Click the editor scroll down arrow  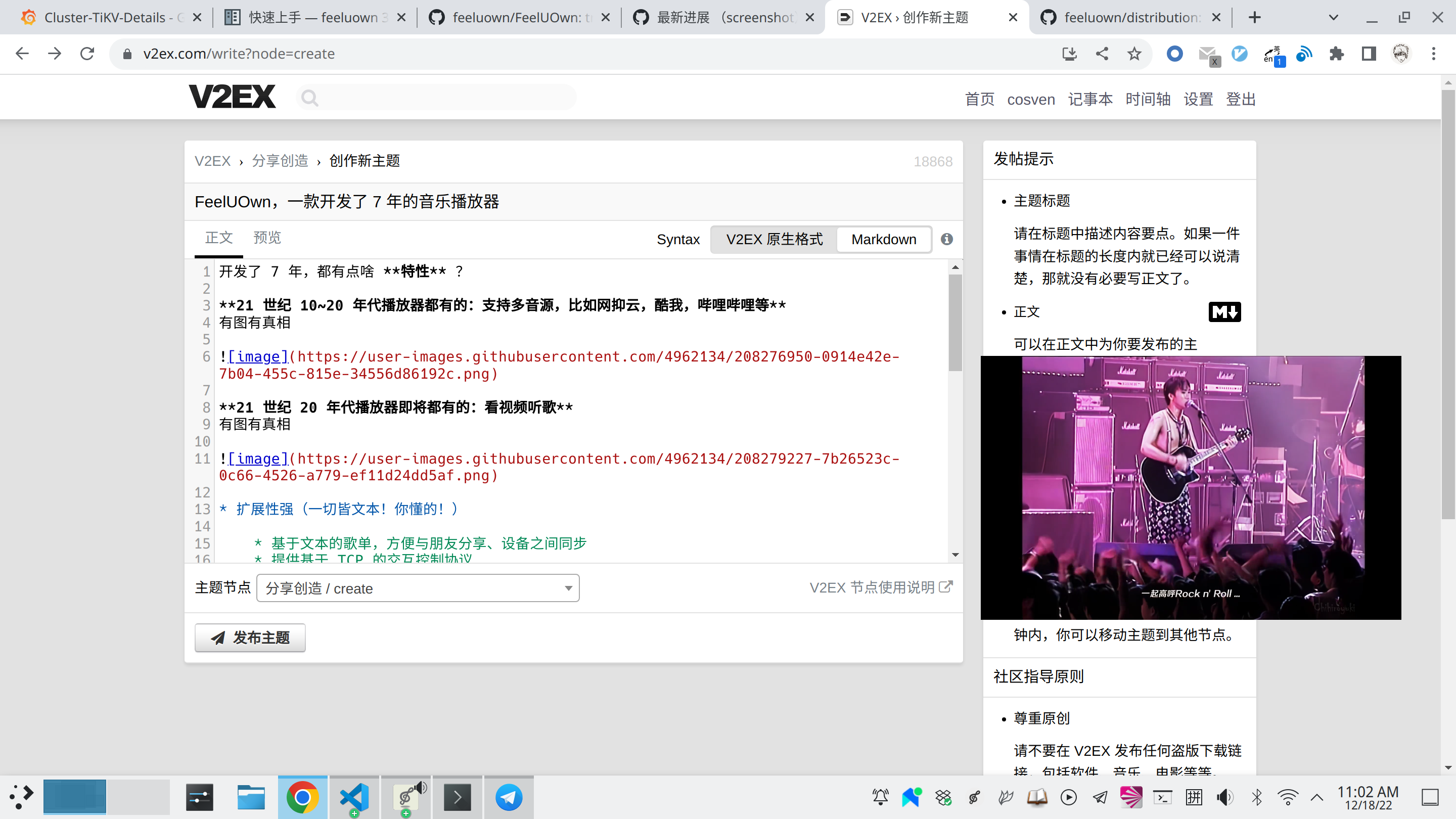point(955,555)
